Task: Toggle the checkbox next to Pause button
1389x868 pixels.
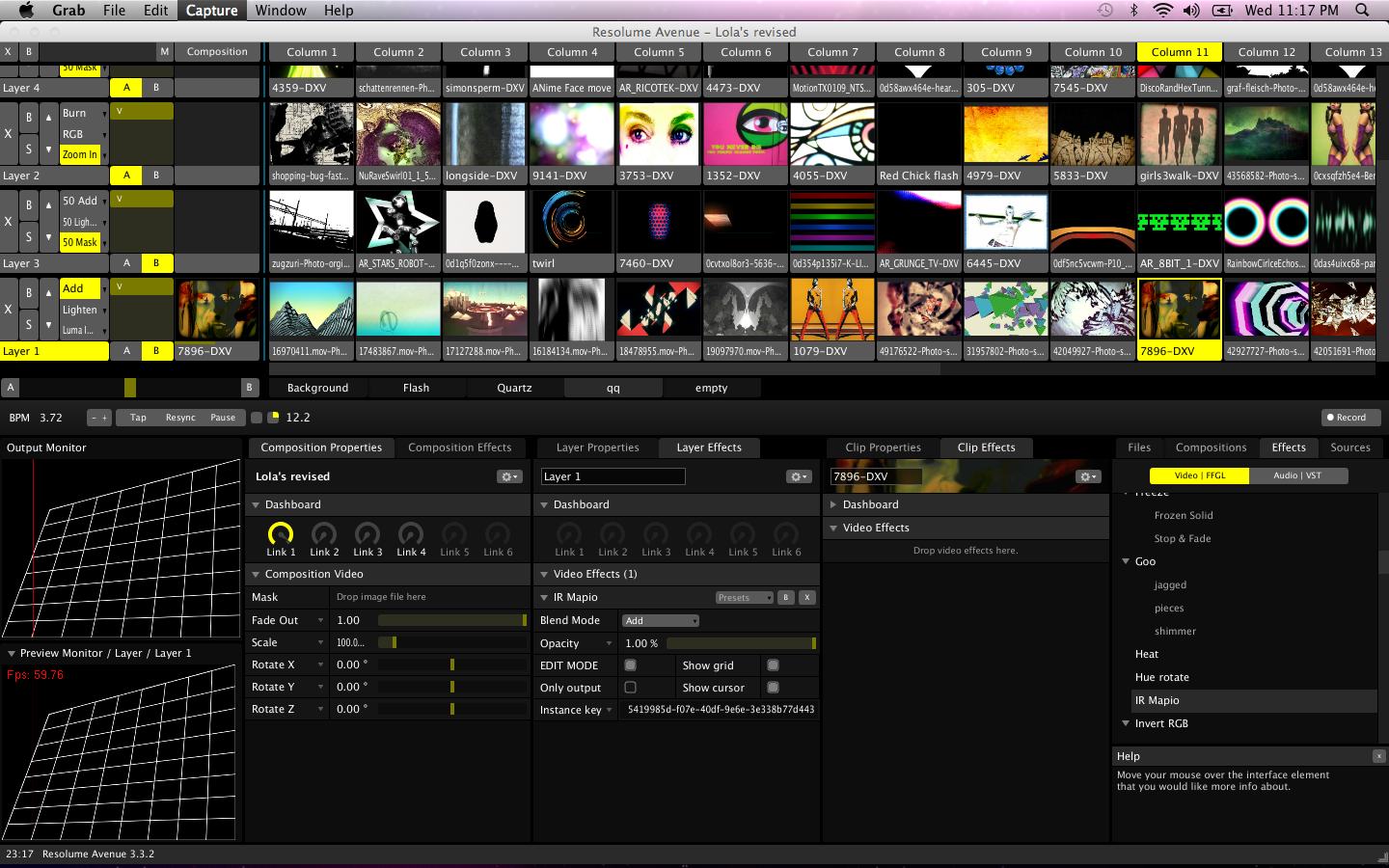Action: (257, 418)
